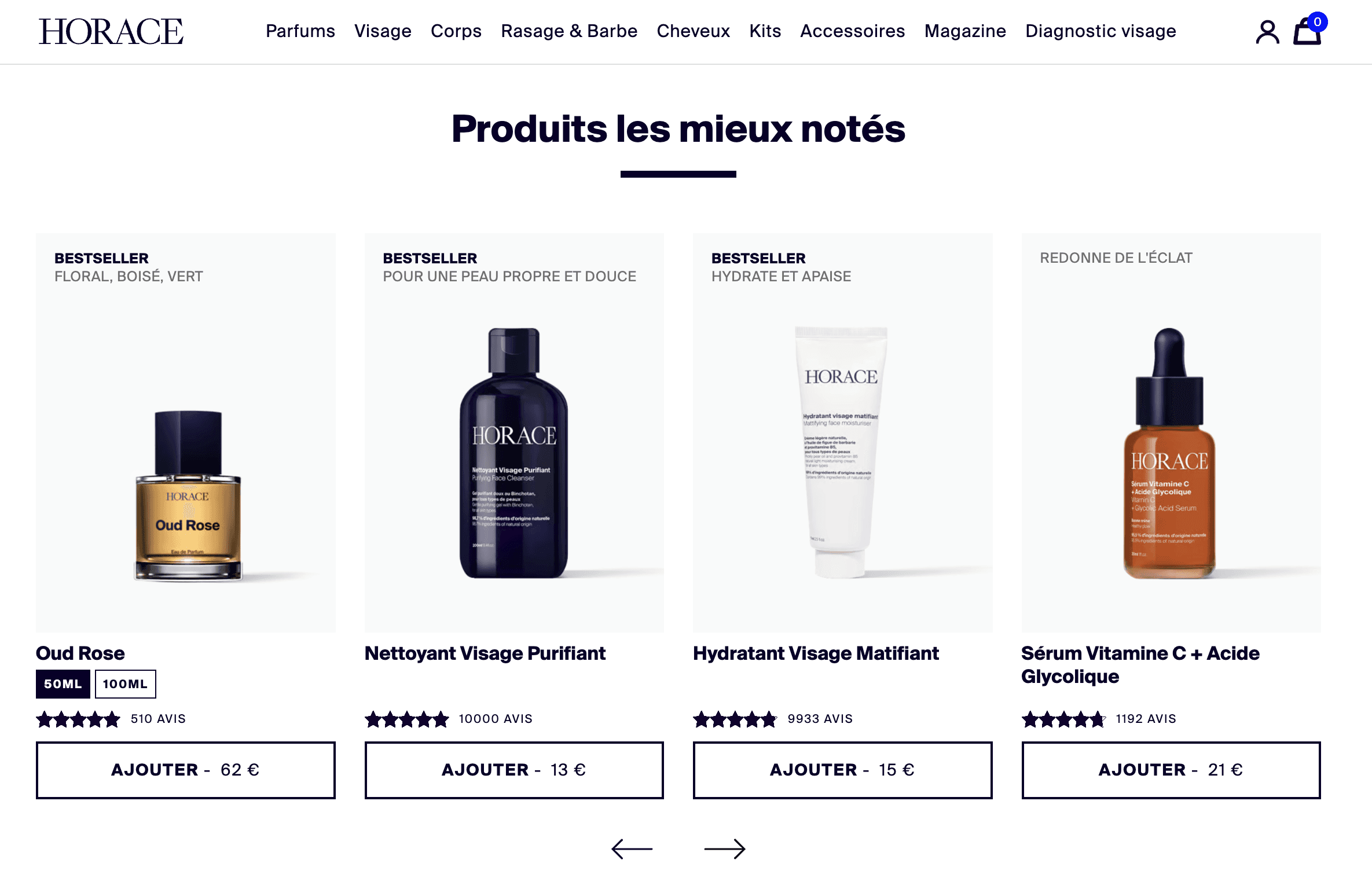The height and width of the screenshot is (878, 1372).
Task: Click the HORACE logo
Action: click(x=111, y=31)
